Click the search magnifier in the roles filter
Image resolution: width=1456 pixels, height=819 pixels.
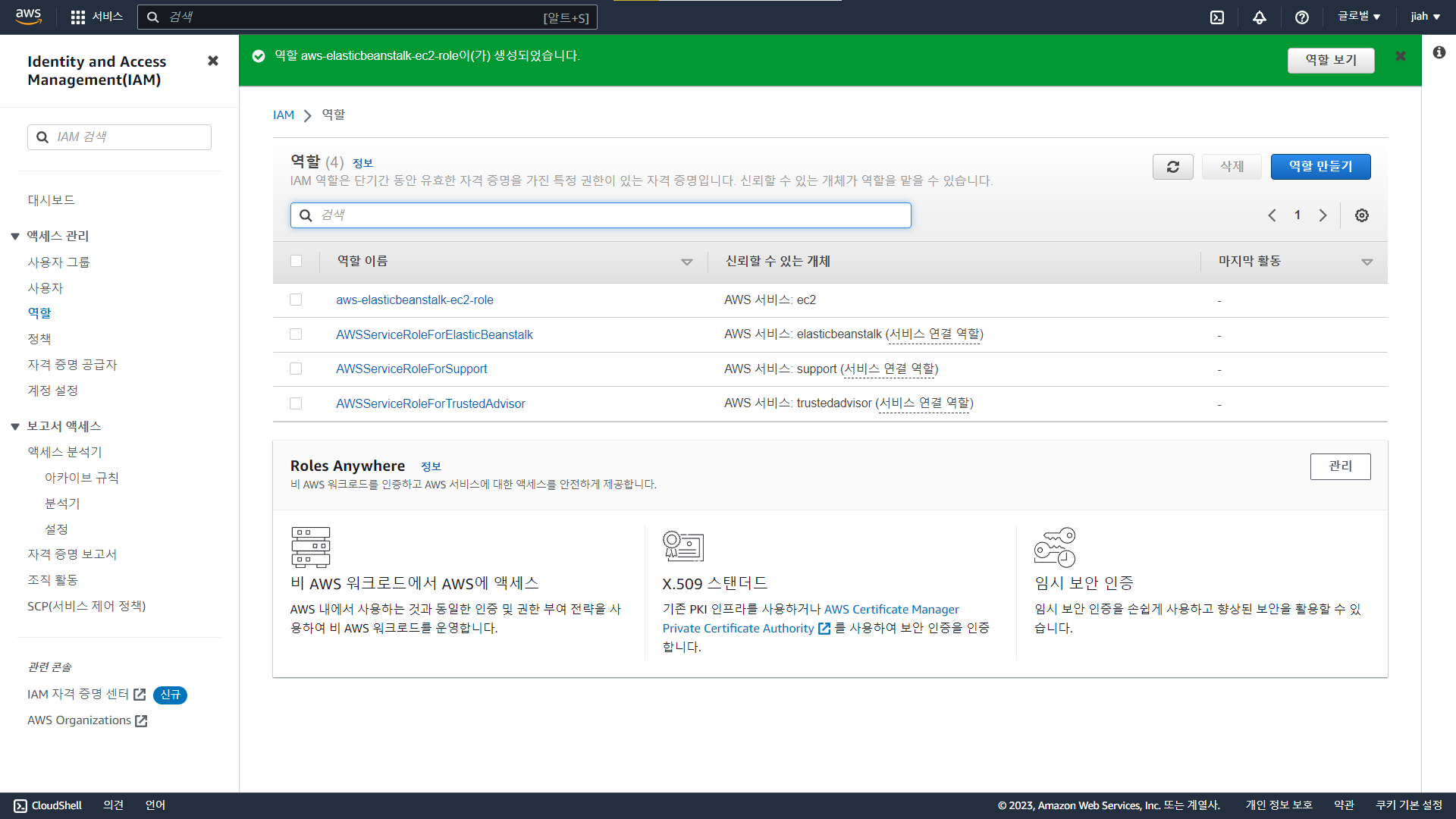306,215
